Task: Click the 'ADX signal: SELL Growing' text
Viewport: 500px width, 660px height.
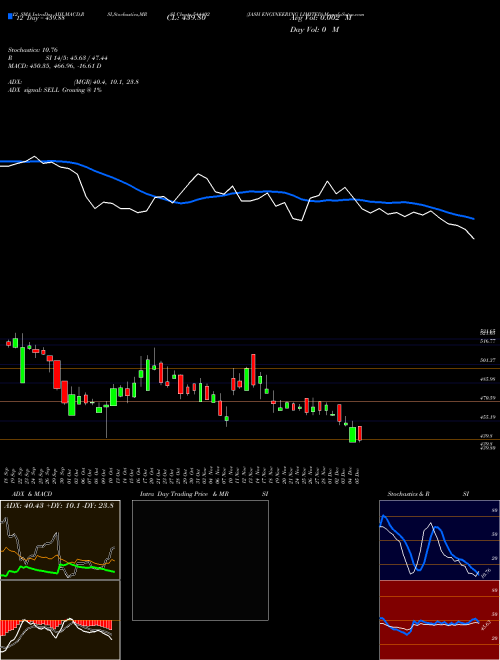Action: [48, 90]
